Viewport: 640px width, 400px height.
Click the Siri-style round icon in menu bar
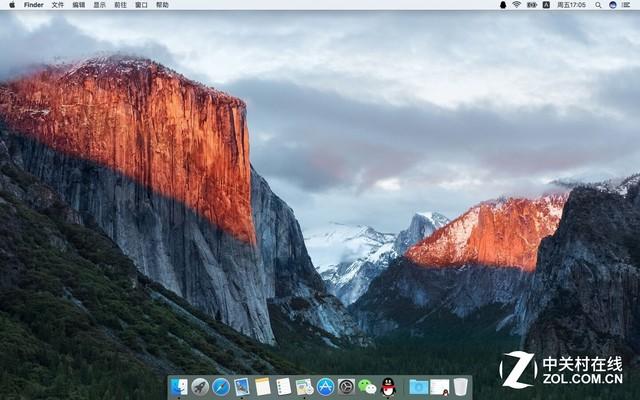coord(613,5)
